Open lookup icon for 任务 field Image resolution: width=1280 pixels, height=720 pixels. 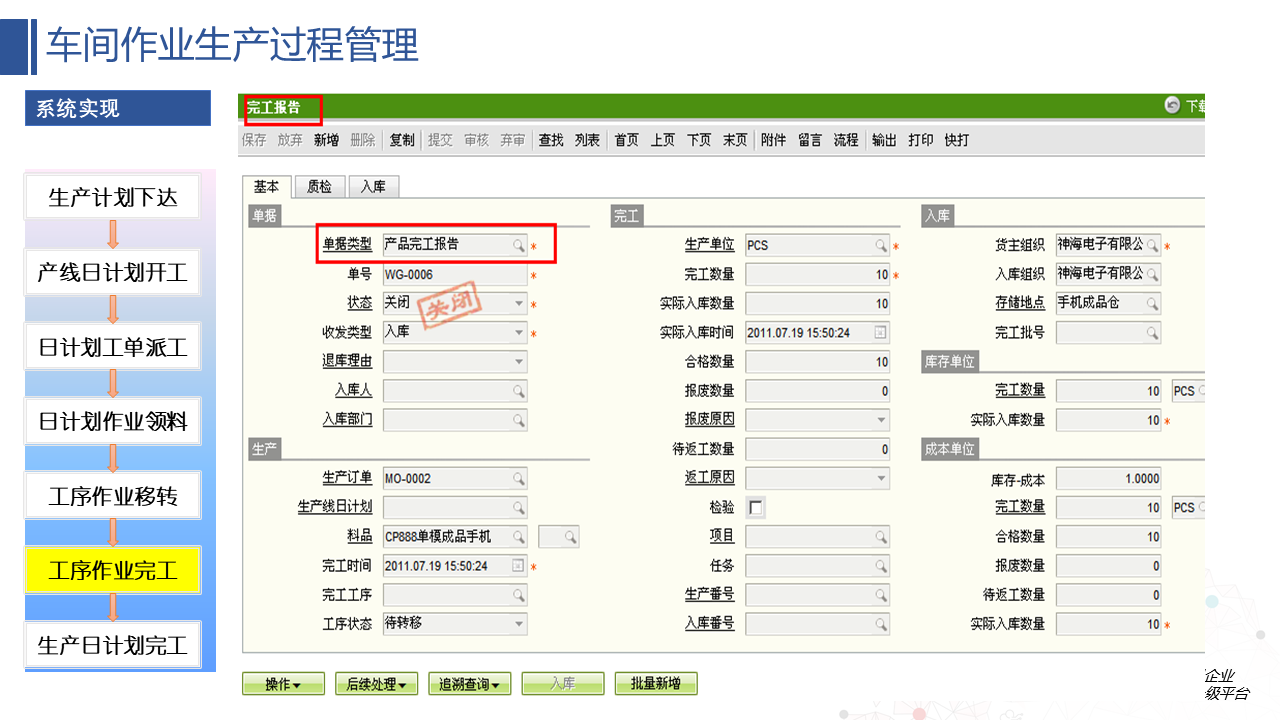(x=881, y=566)
